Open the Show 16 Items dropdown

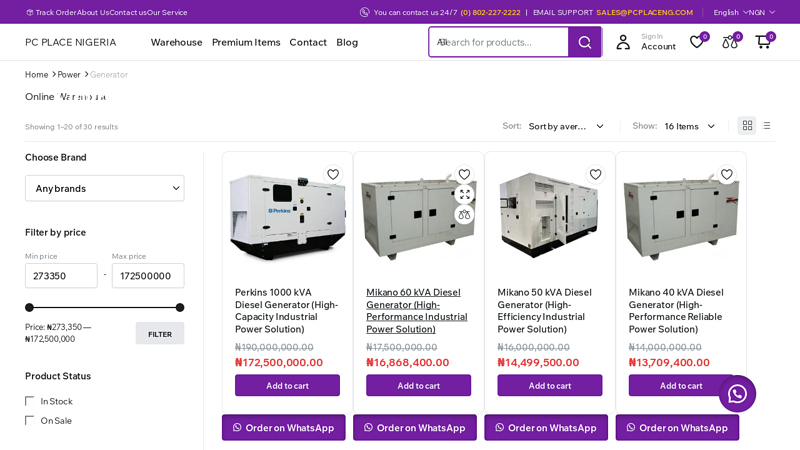coord(689,126)
